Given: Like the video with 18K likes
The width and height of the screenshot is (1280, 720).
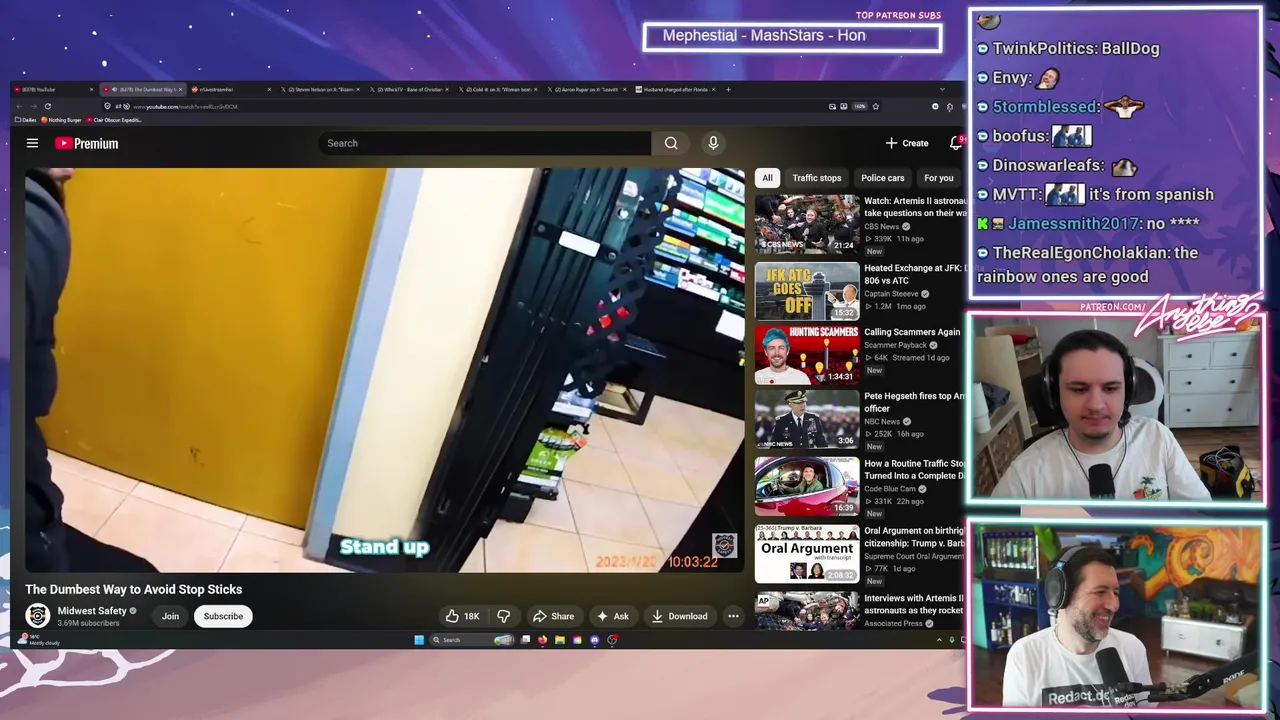Looking at the screenshot, I should pyautogui.click(x=463, y=616).
